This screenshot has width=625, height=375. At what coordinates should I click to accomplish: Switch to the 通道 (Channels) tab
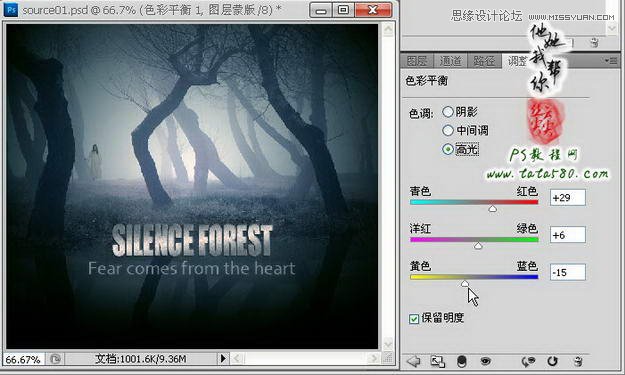click(x=450, y=61)
